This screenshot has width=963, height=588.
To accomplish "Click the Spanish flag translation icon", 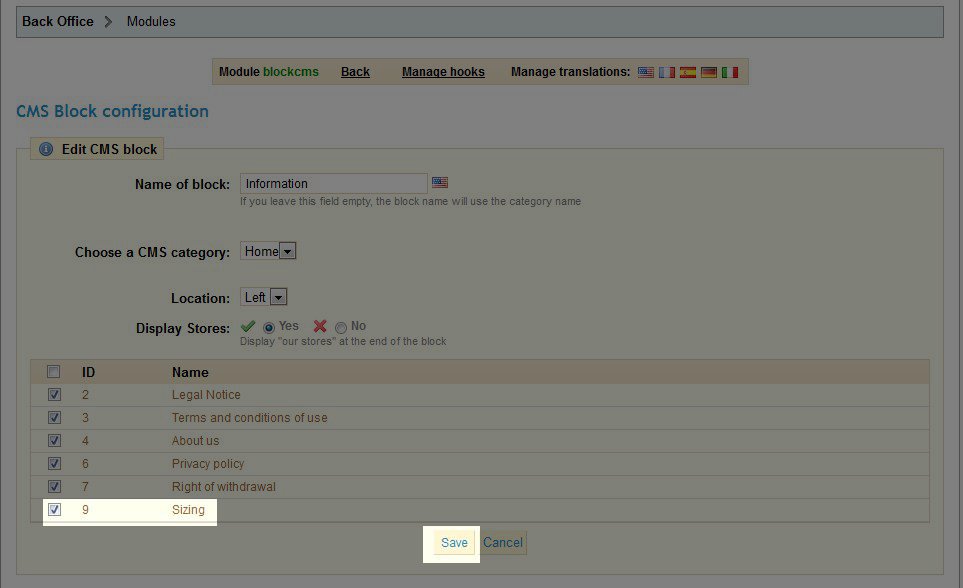I will pos(688,72).
